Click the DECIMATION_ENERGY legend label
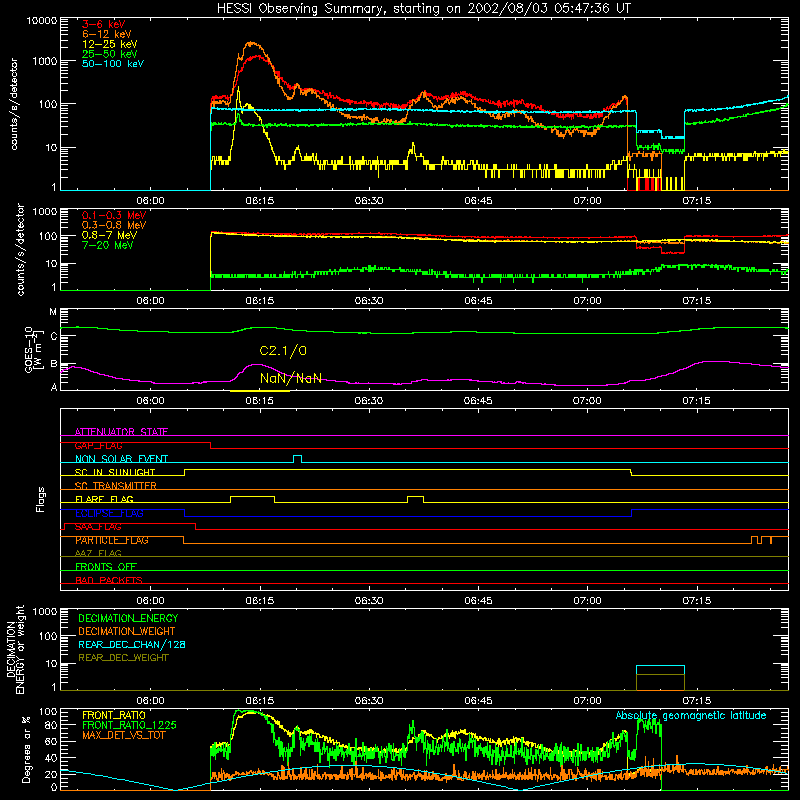This screenshot has width=800, height=800. click(x=128, y=618)
